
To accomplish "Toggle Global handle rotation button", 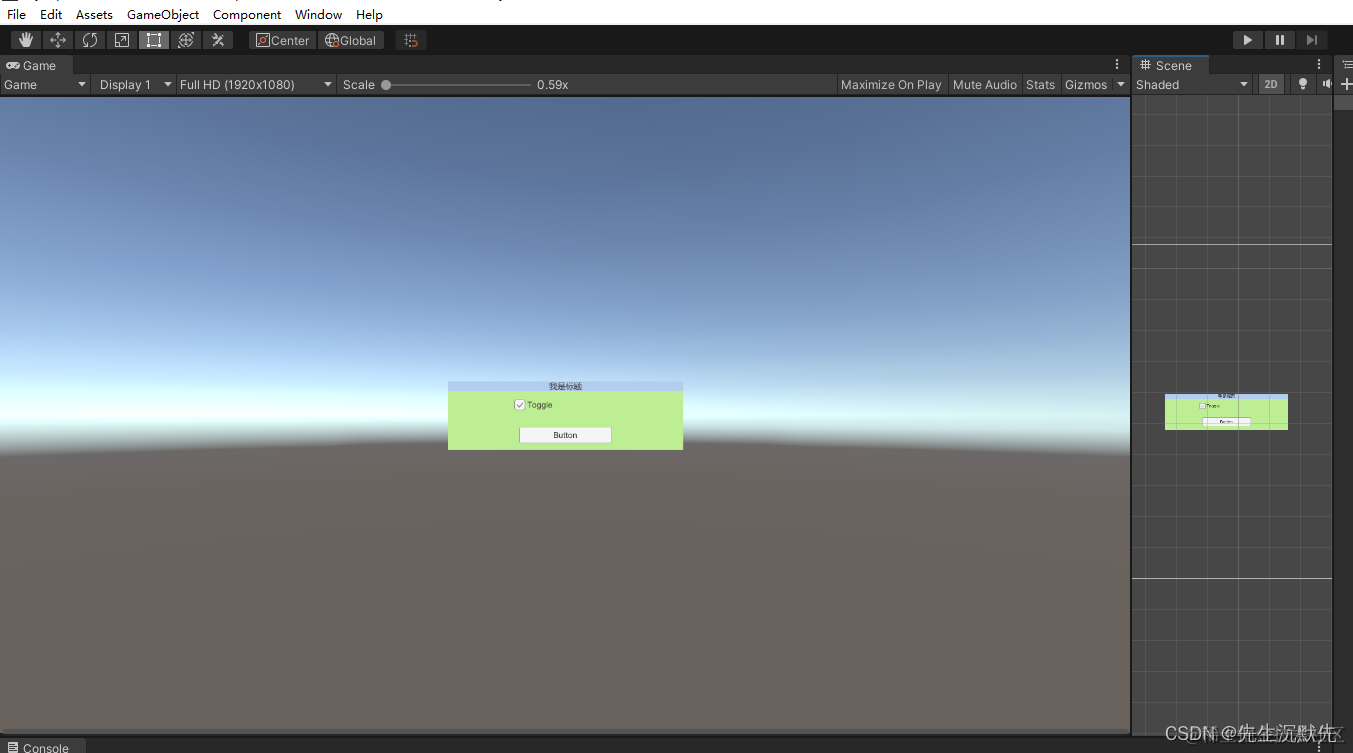I will coord(351,40).
